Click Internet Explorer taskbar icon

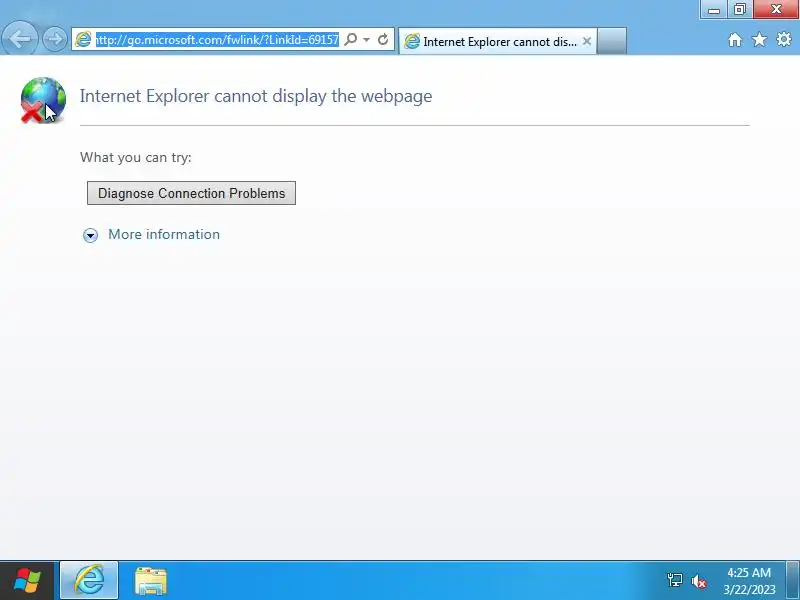[89, 581]
